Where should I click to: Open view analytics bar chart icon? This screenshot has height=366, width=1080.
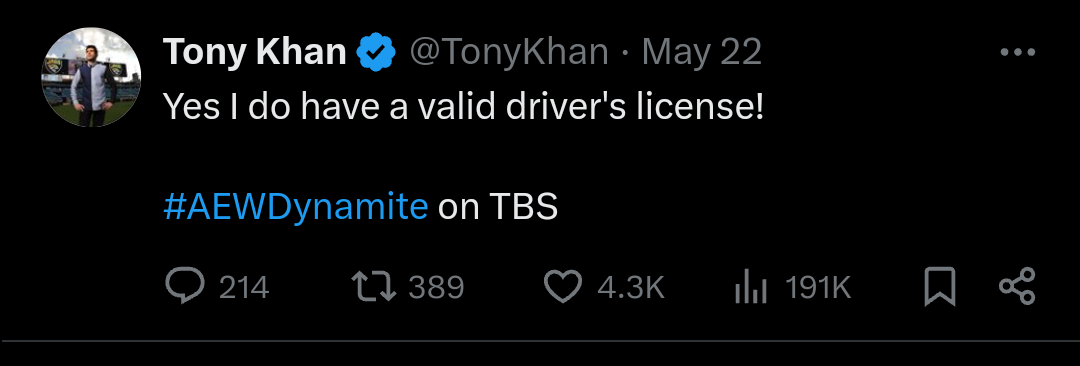point(751,287)
